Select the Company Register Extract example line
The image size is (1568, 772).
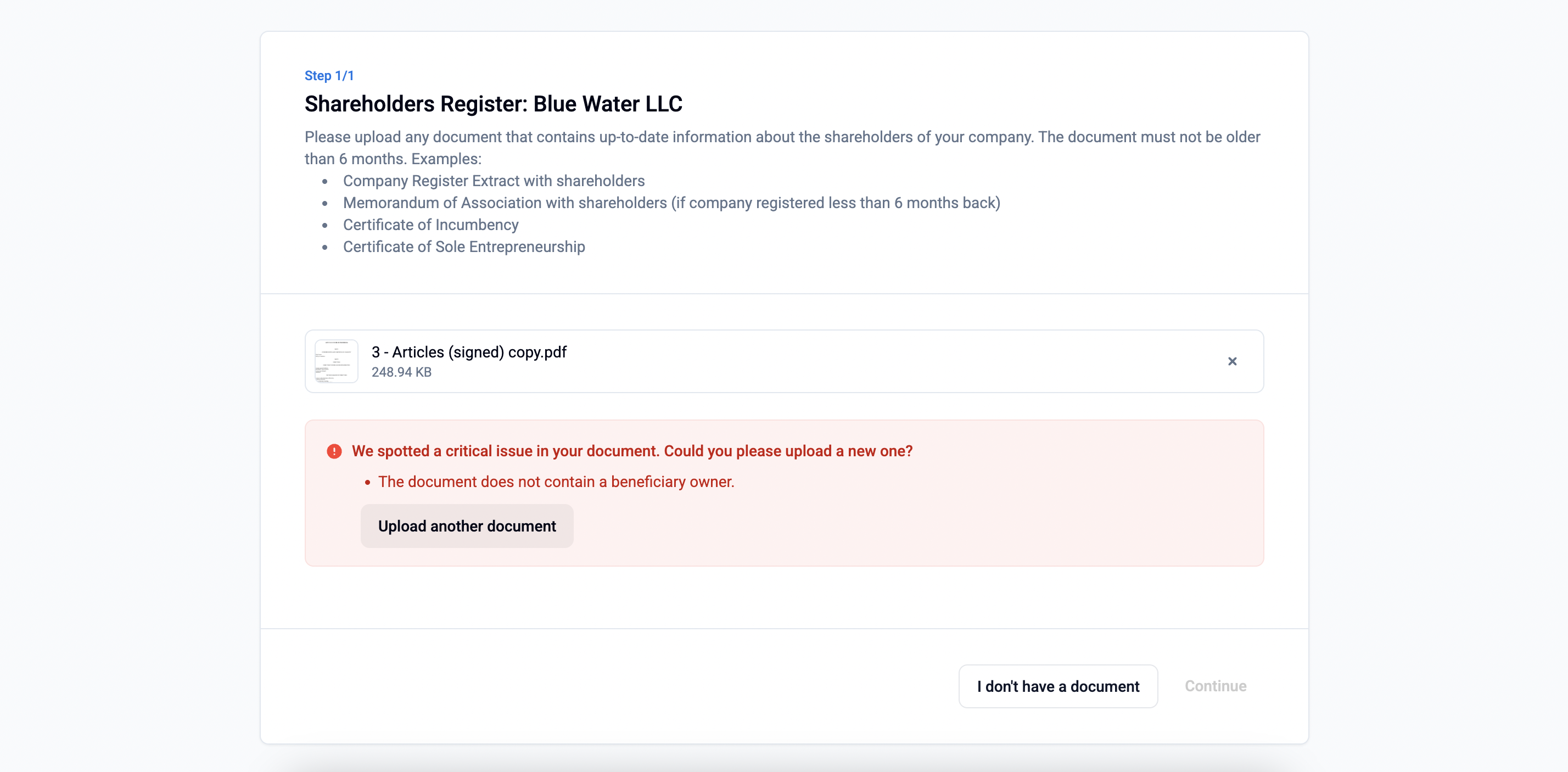coord(493,181)
